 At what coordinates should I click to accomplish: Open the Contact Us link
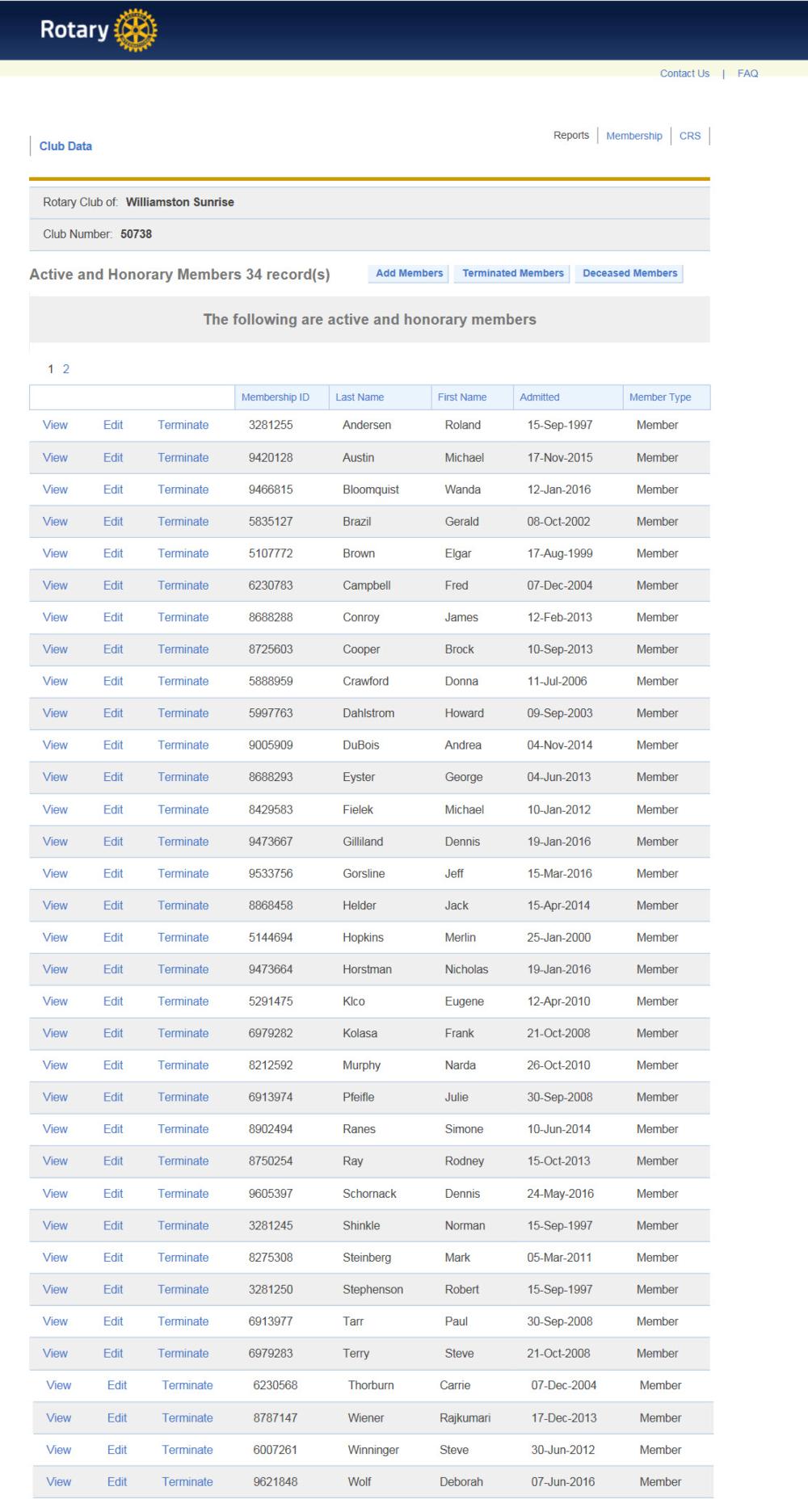[684, 73]
